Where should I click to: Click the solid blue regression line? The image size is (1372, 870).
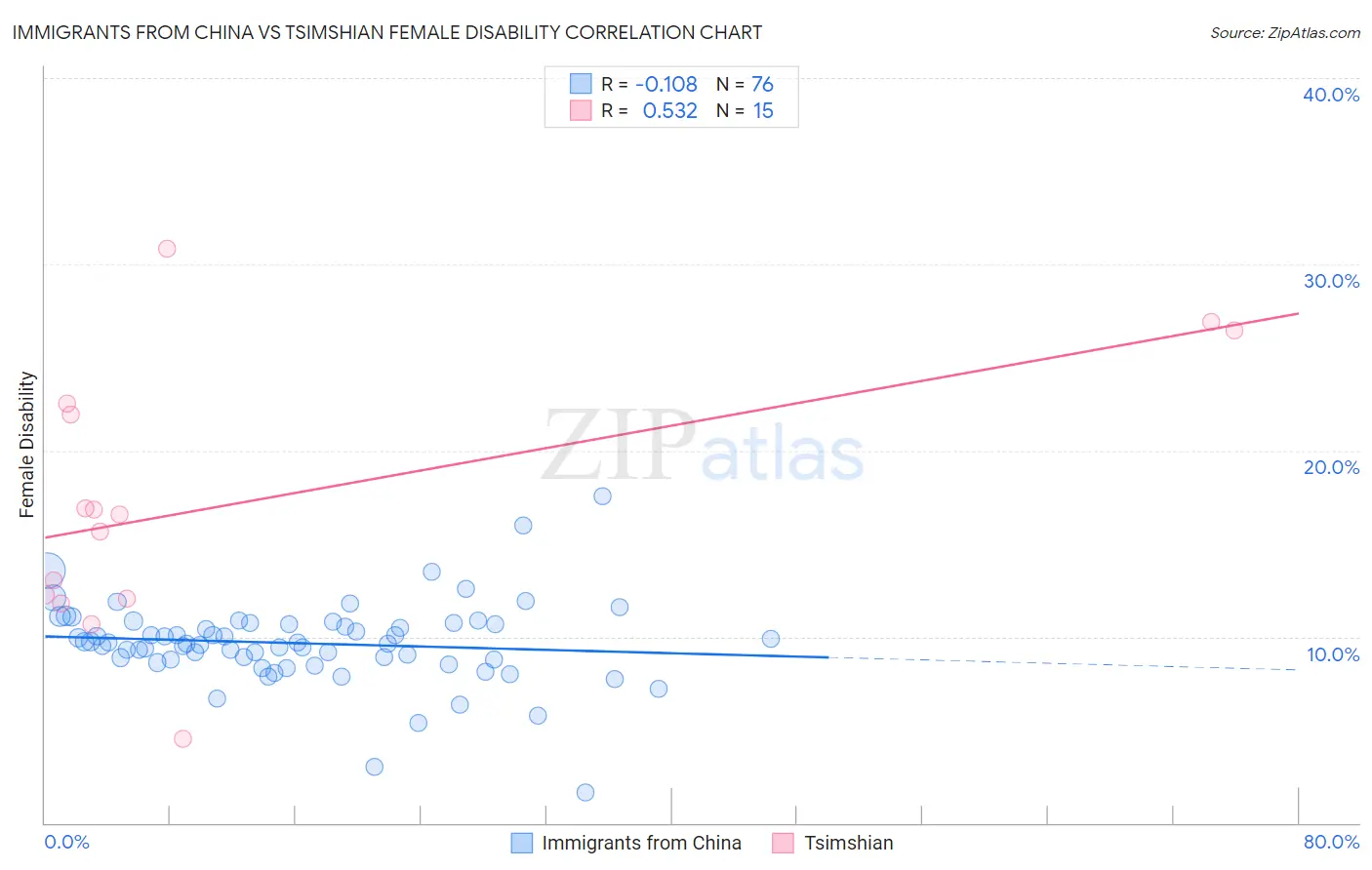click(x=436, y=647)
